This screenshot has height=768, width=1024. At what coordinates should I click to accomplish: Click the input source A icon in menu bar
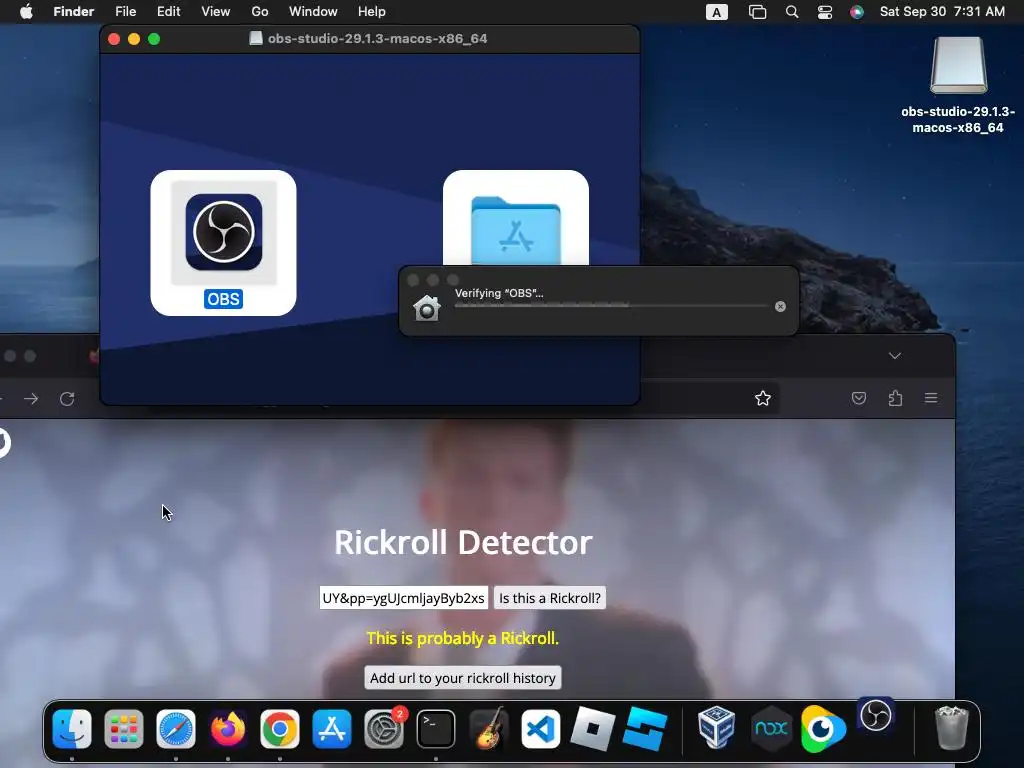pos(716,12)
